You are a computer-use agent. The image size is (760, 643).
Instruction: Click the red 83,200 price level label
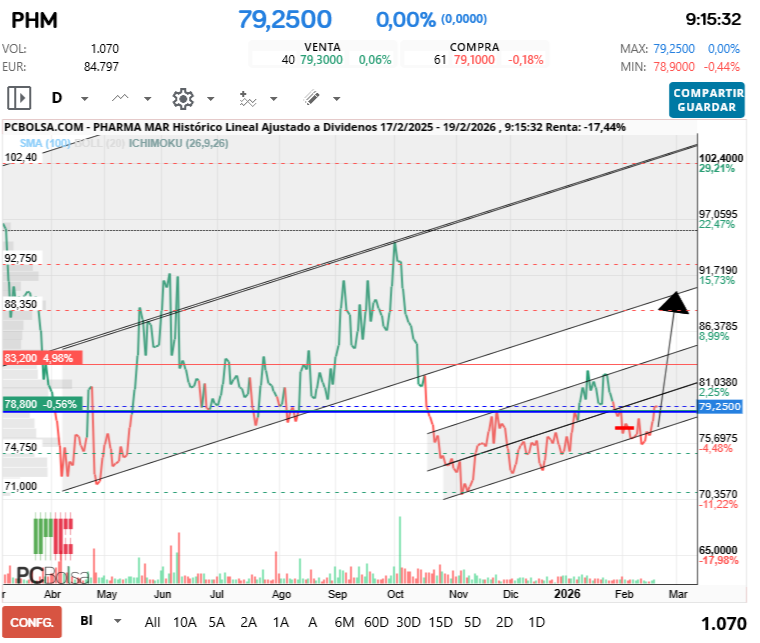coord(38,357)
